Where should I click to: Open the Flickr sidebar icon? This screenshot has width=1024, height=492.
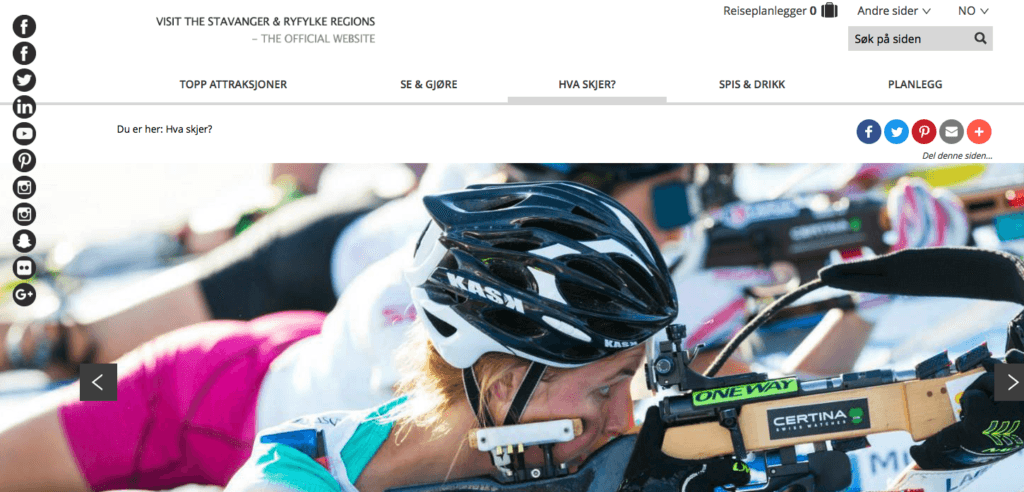[24, 268]
